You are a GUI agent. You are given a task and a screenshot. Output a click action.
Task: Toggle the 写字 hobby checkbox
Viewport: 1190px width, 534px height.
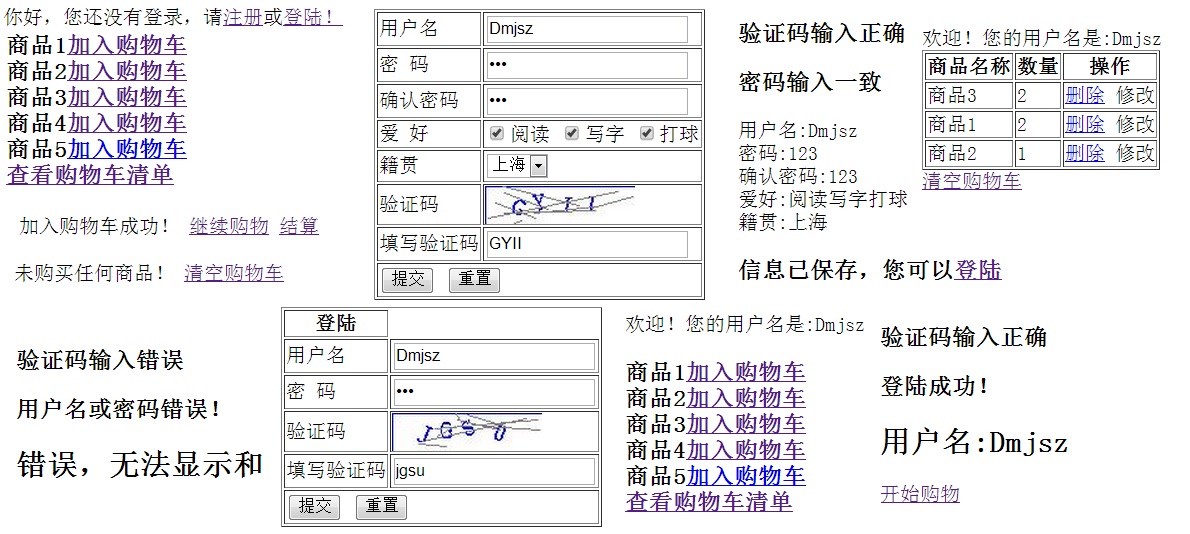pyautogui.click(x=571, y=134)
